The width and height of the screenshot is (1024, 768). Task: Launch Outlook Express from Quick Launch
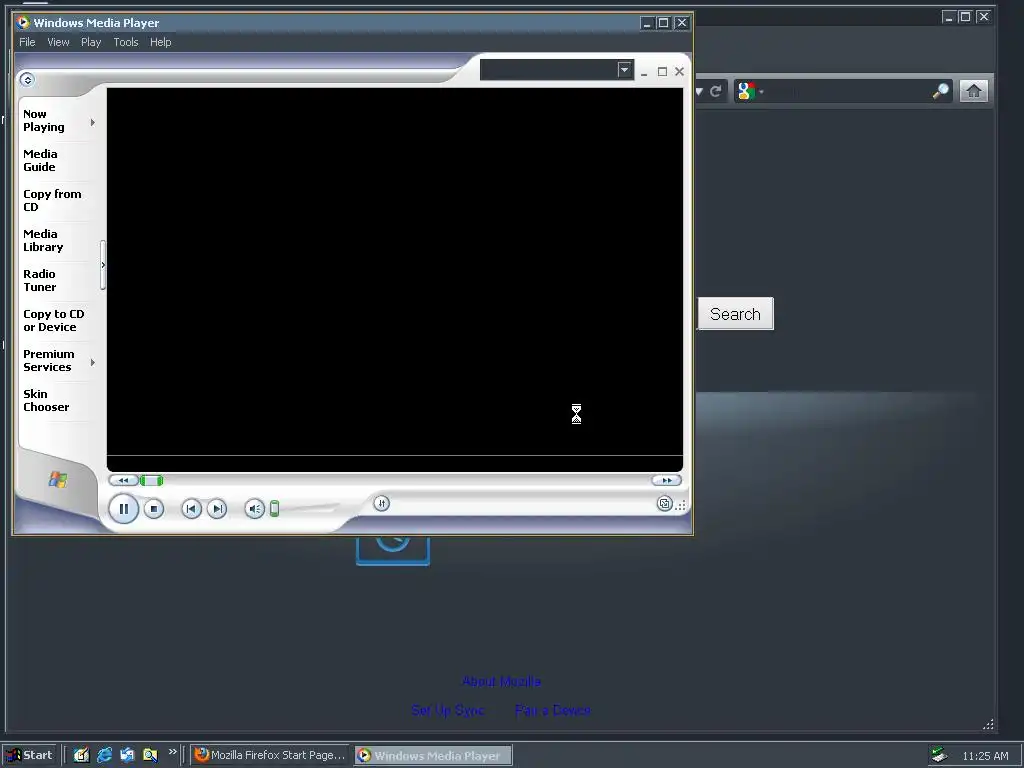(x=127, y=755)
